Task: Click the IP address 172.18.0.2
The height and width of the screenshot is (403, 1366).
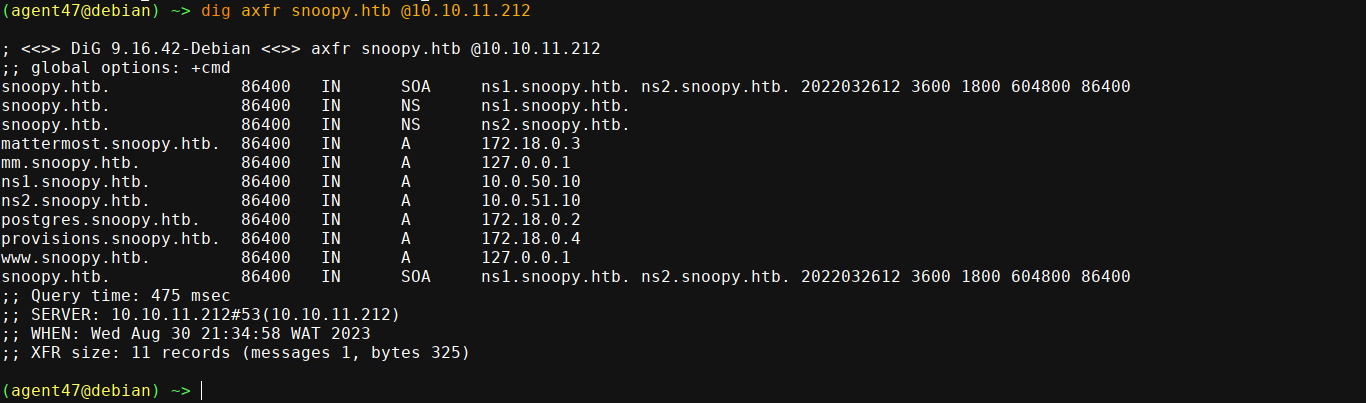Action: [x=530, y=220]
